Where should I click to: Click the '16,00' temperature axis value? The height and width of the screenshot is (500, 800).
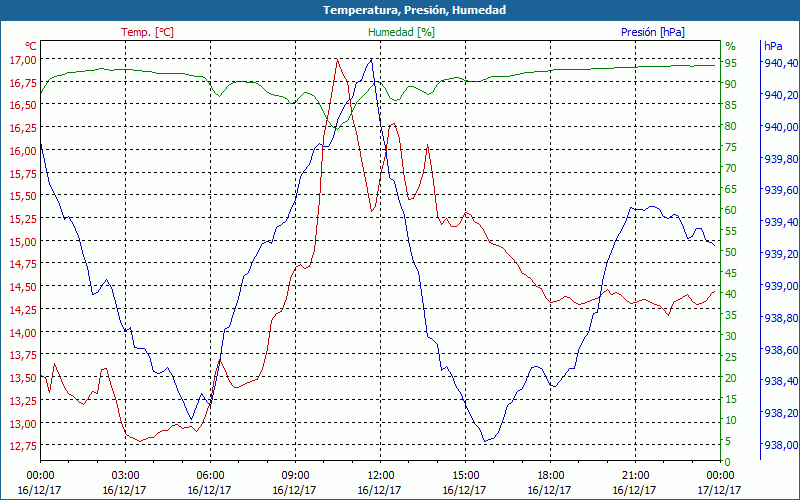tap(23, 151)
